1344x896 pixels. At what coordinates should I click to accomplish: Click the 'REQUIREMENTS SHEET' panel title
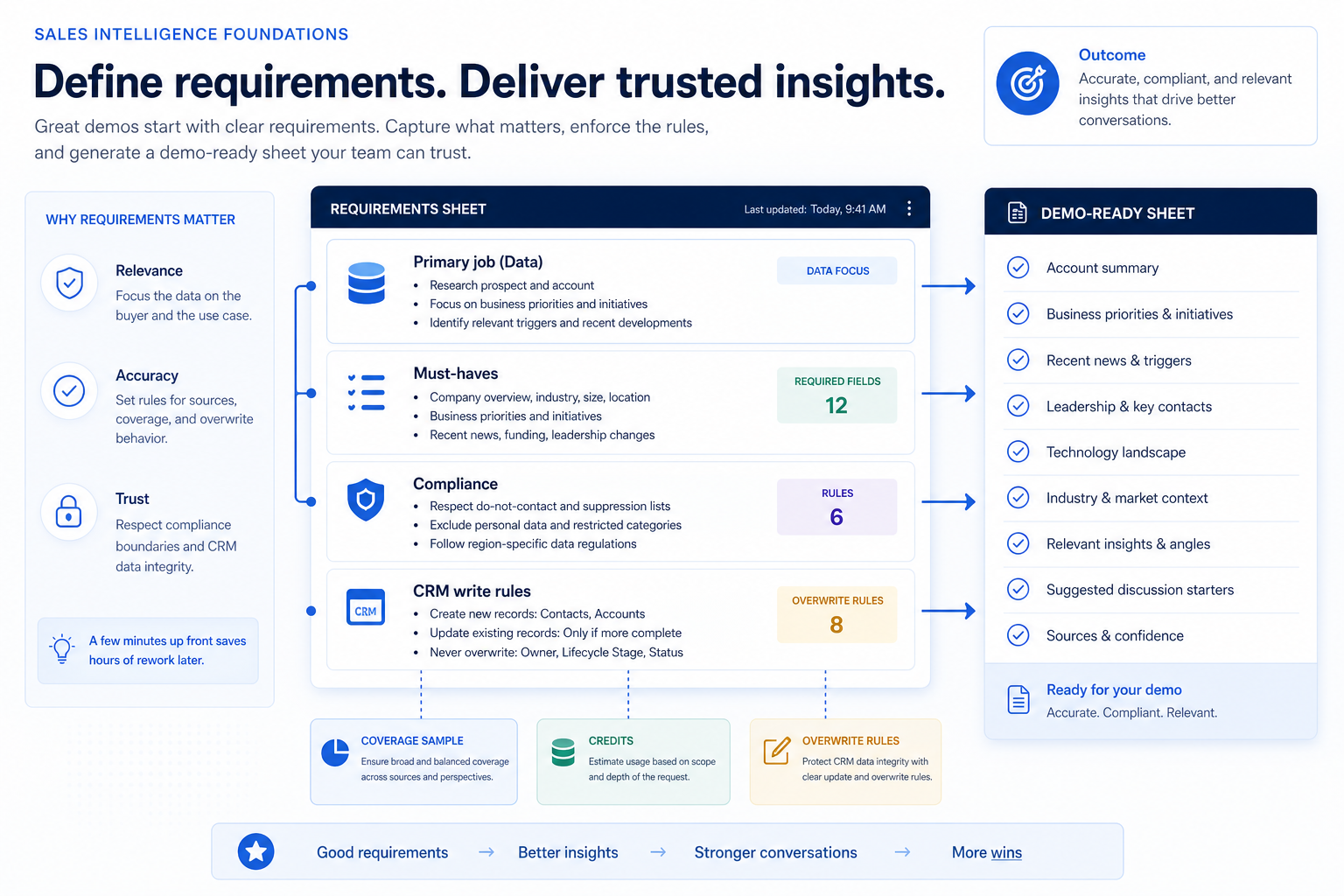tap(408, 209)
